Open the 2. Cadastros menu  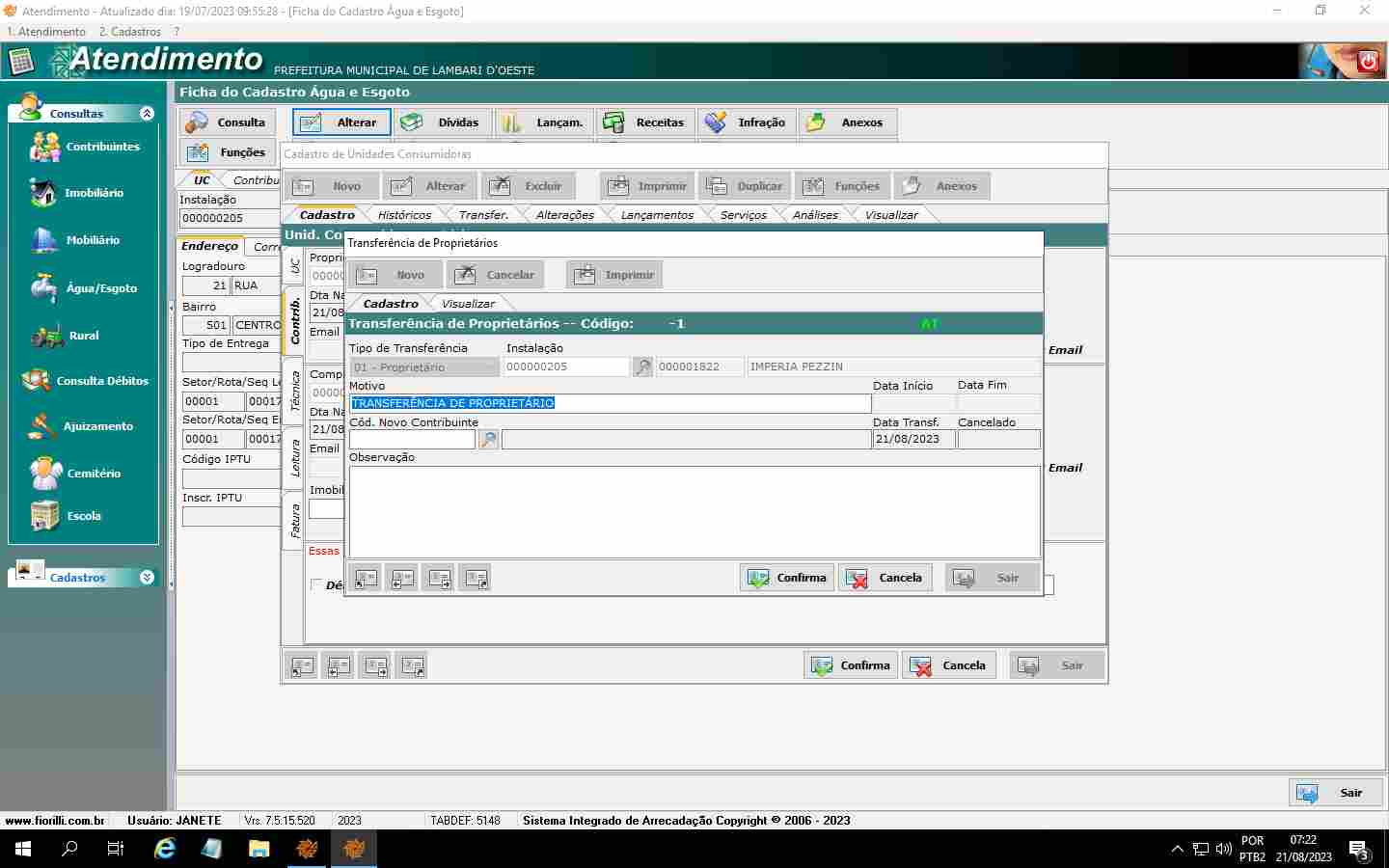coord(130,32)
